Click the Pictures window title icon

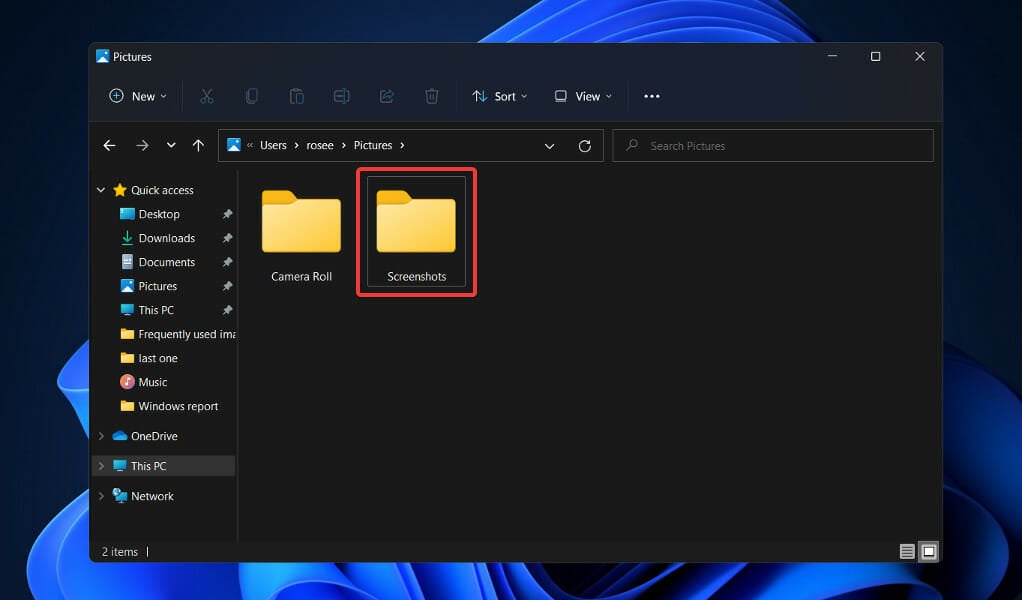[102, 57]
